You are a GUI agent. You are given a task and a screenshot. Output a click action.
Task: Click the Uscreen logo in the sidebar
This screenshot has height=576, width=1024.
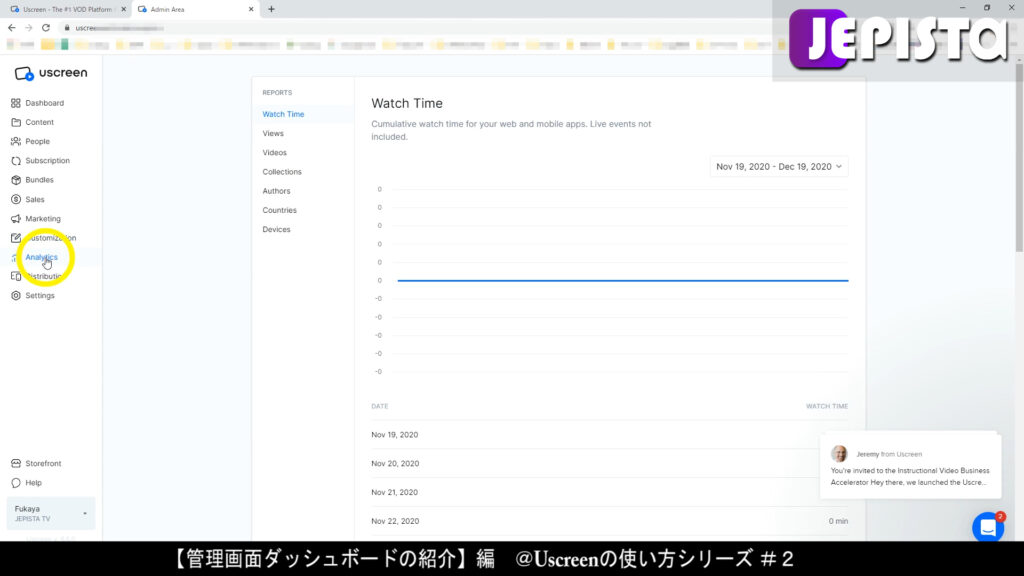tap(51, 73)
